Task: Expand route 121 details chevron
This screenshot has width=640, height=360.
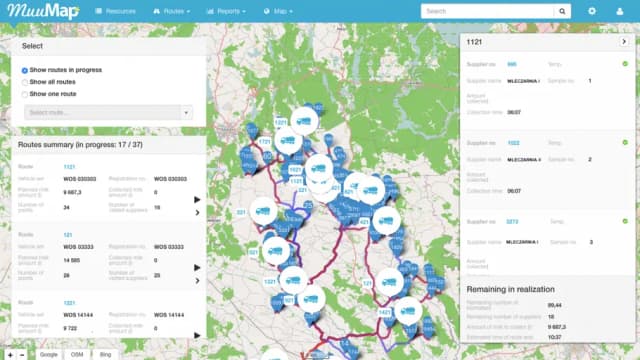Action: (x=198, y=281)
